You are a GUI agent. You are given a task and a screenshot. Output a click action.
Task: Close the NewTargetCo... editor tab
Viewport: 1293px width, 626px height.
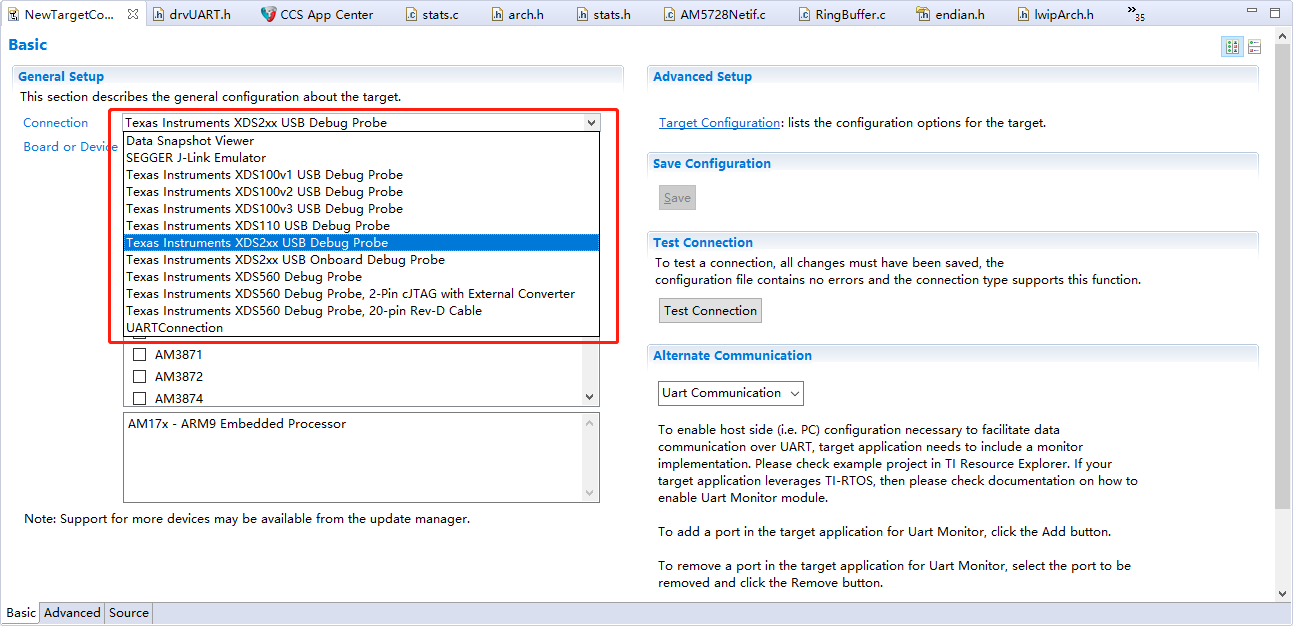133,15
